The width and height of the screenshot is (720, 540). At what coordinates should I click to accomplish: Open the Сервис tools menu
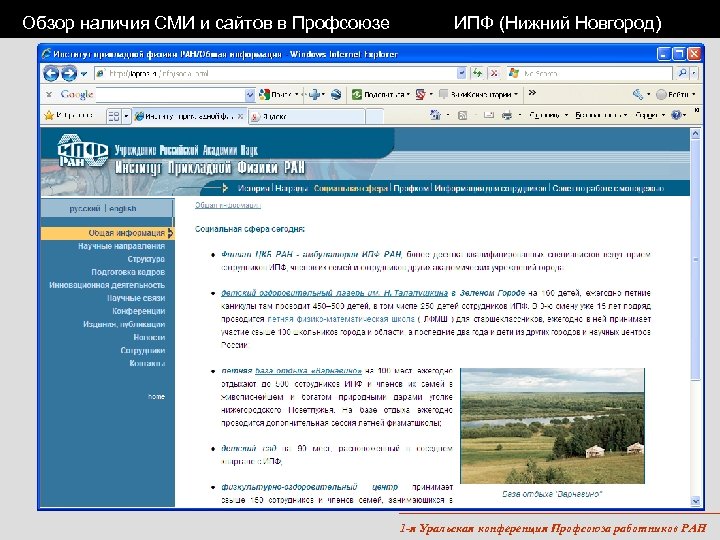[x=650, y=115]
